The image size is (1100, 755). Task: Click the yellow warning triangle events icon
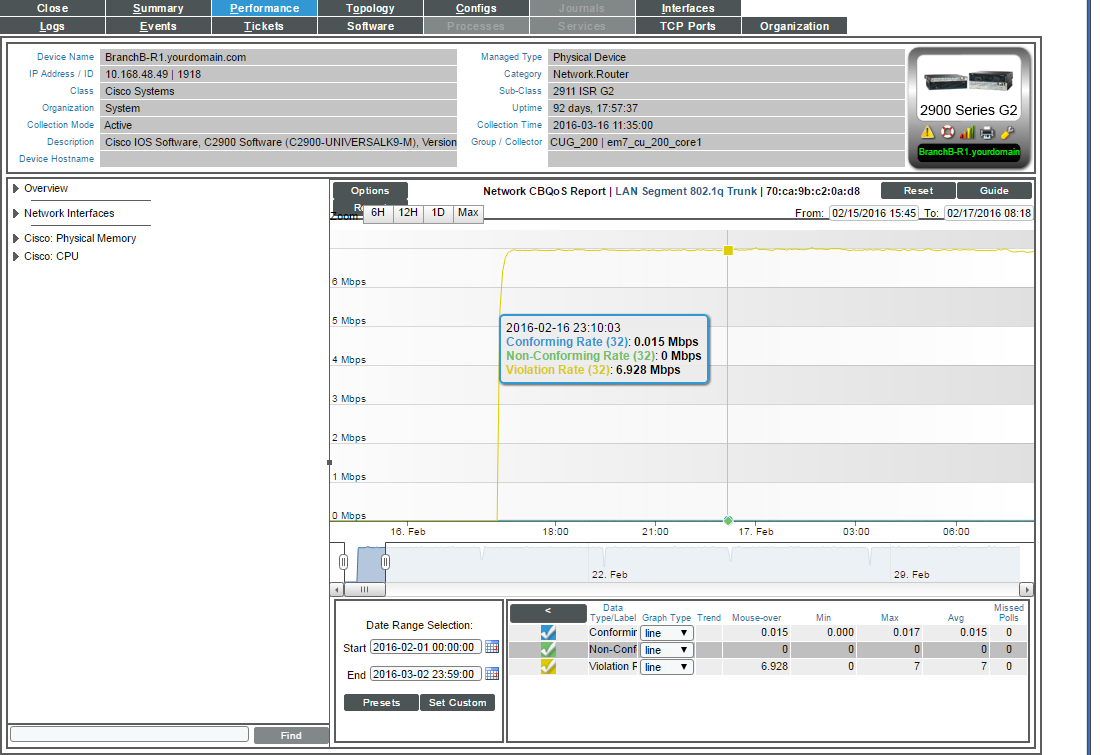click(x=928, y=133)
